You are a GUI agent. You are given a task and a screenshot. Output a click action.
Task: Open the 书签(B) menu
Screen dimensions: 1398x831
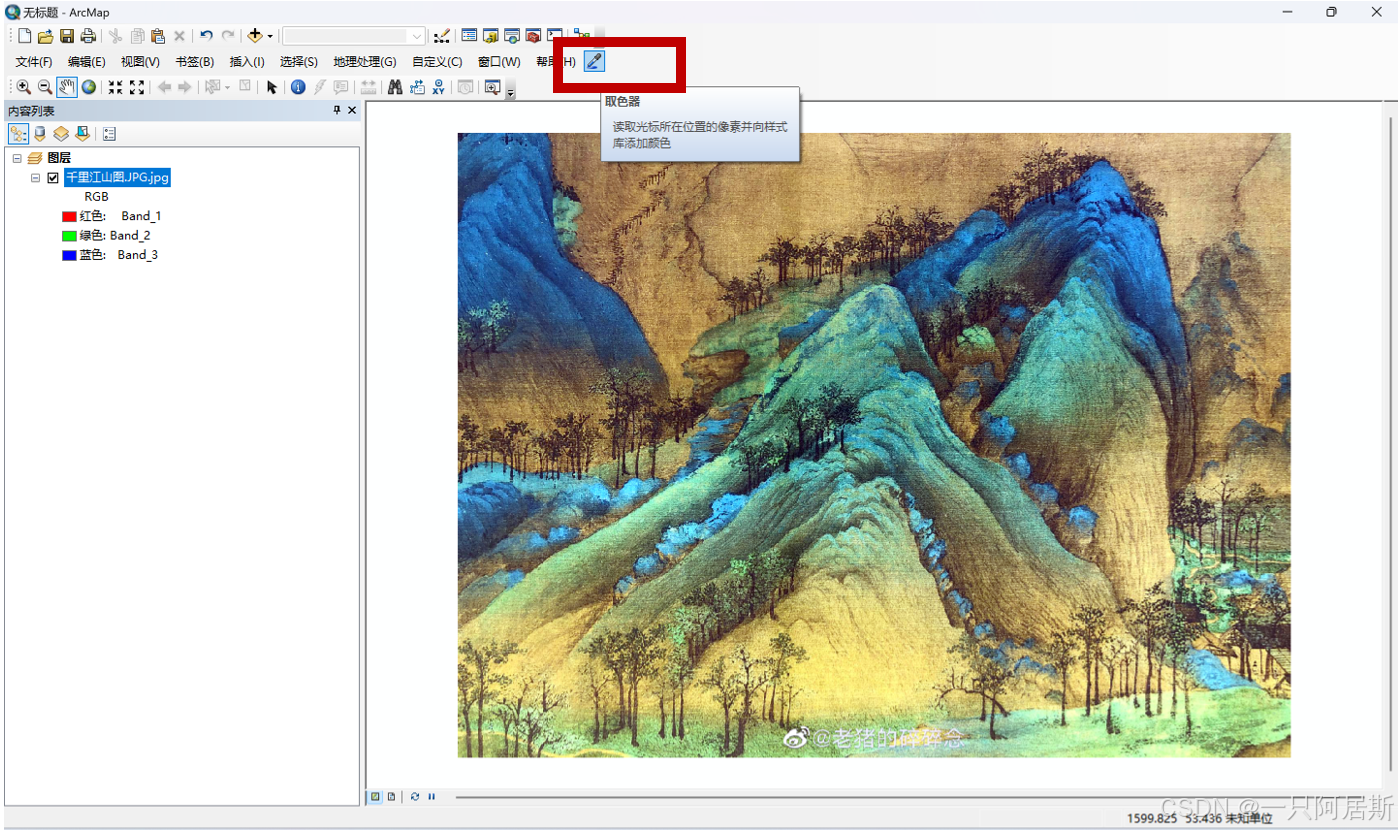[x=194, y=62]
